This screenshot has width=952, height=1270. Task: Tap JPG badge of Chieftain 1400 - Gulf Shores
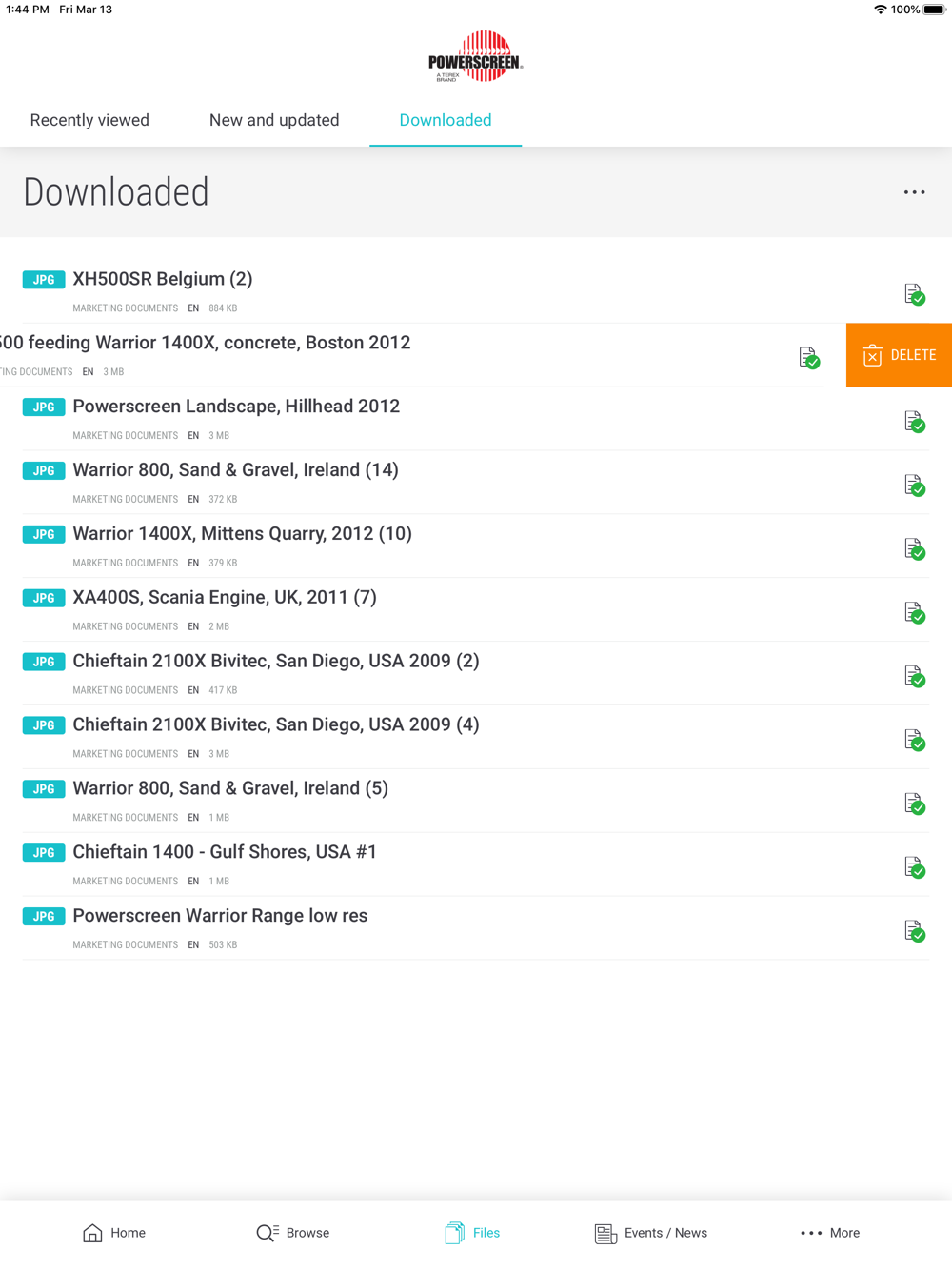tap(44, 853)
